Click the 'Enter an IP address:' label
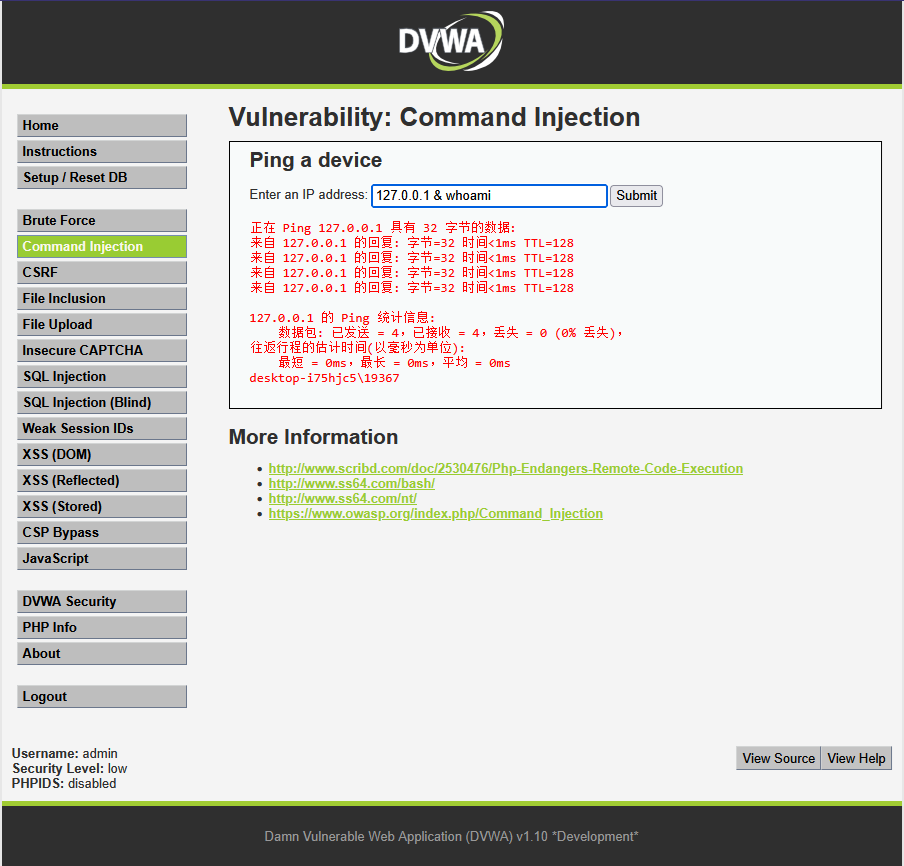904x866 pixels. click(x=308, y=195)
